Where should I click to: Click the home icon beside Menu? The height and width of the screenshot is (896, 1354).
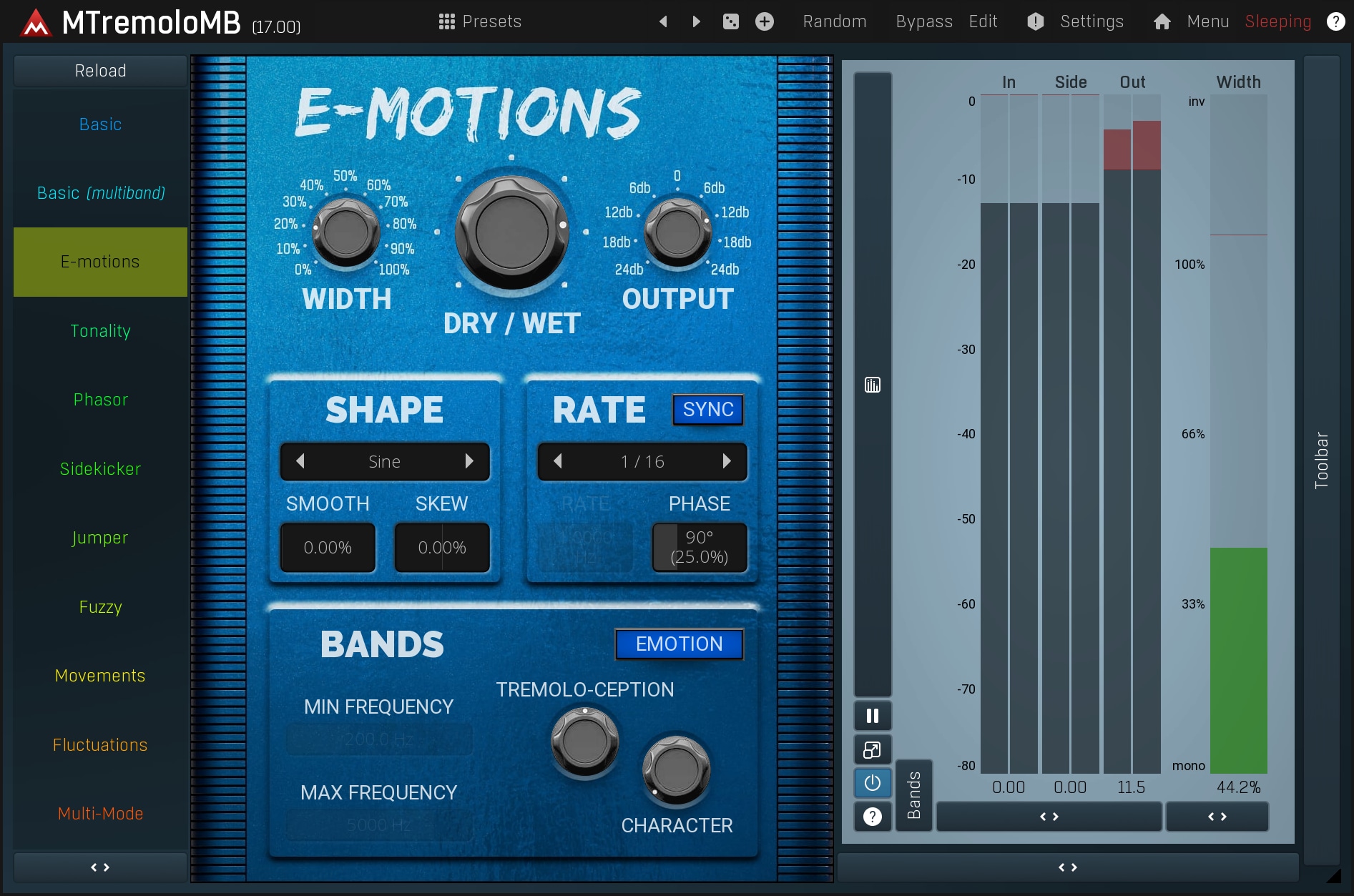1162,21
